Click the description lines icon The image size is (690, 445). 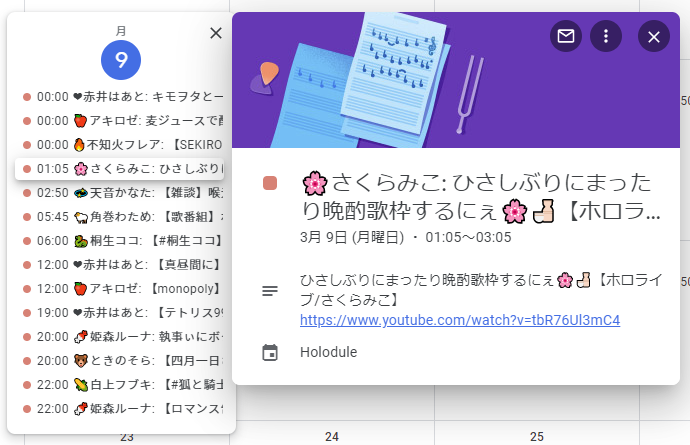click(270, 291)
